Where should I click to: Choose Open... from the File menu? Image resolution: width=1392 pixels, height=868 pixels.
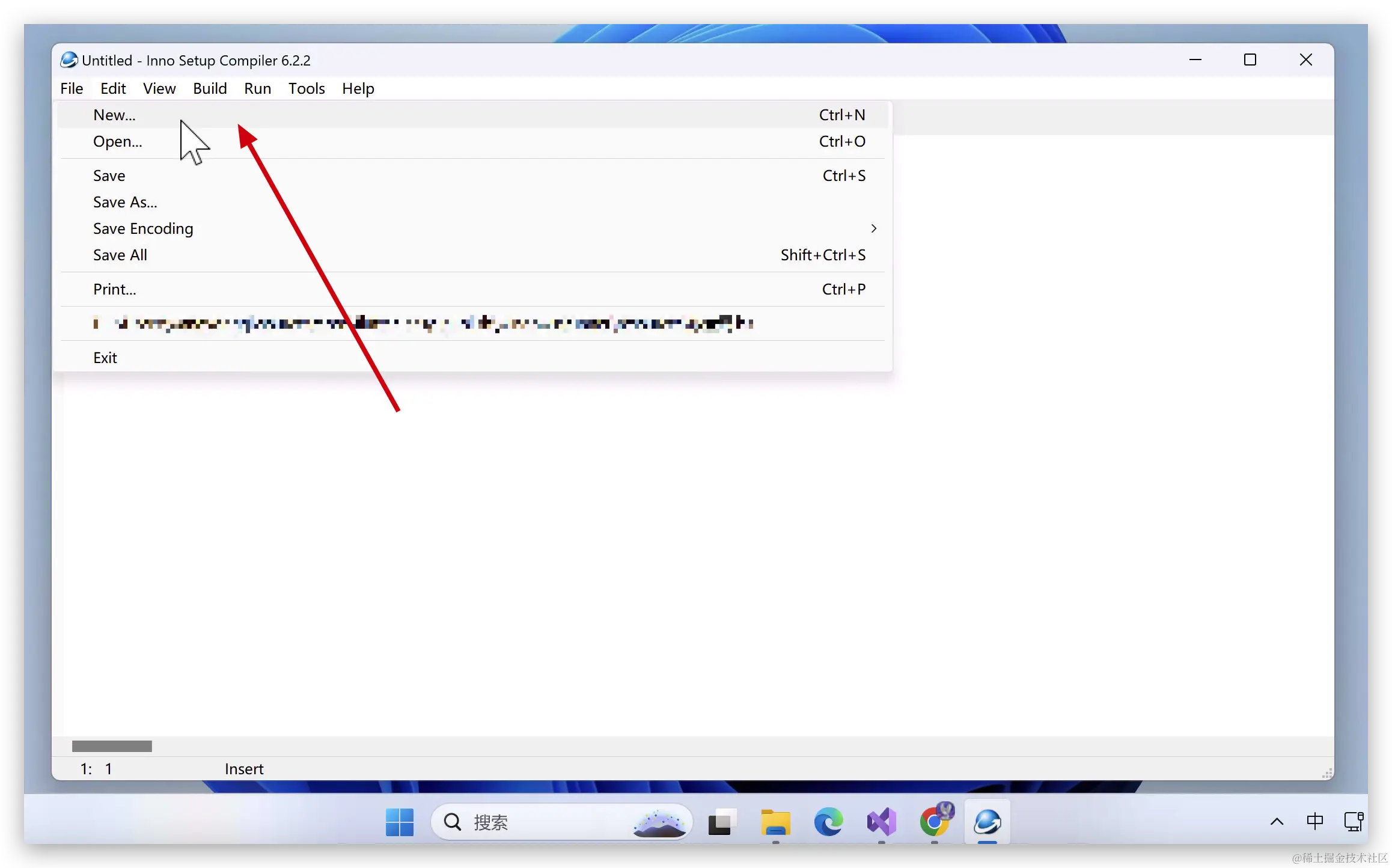[472, 141]
